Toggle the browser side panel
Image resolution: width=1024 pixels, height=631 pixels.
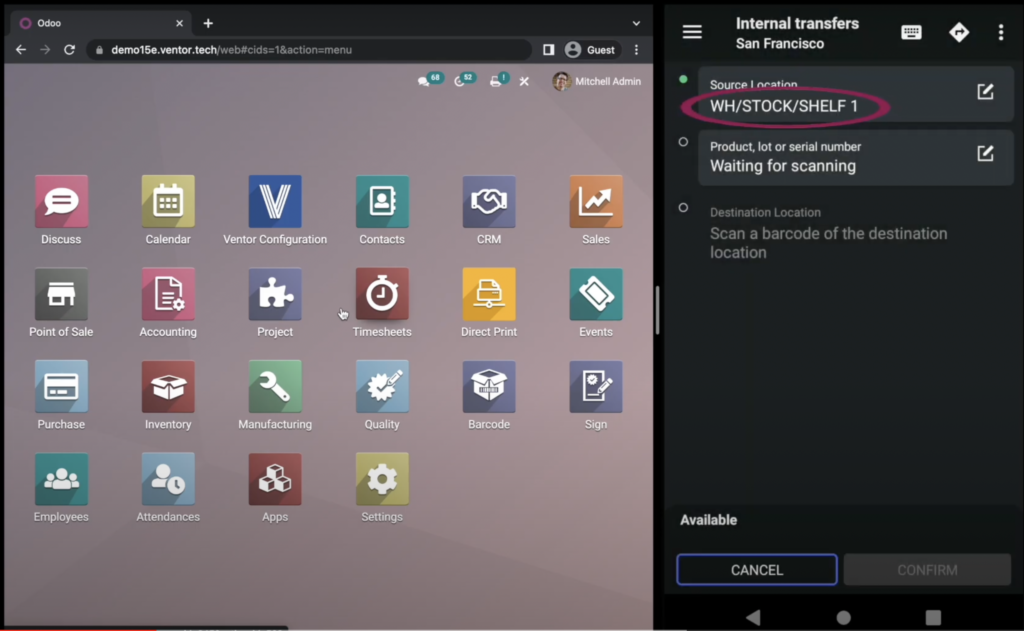549,50
